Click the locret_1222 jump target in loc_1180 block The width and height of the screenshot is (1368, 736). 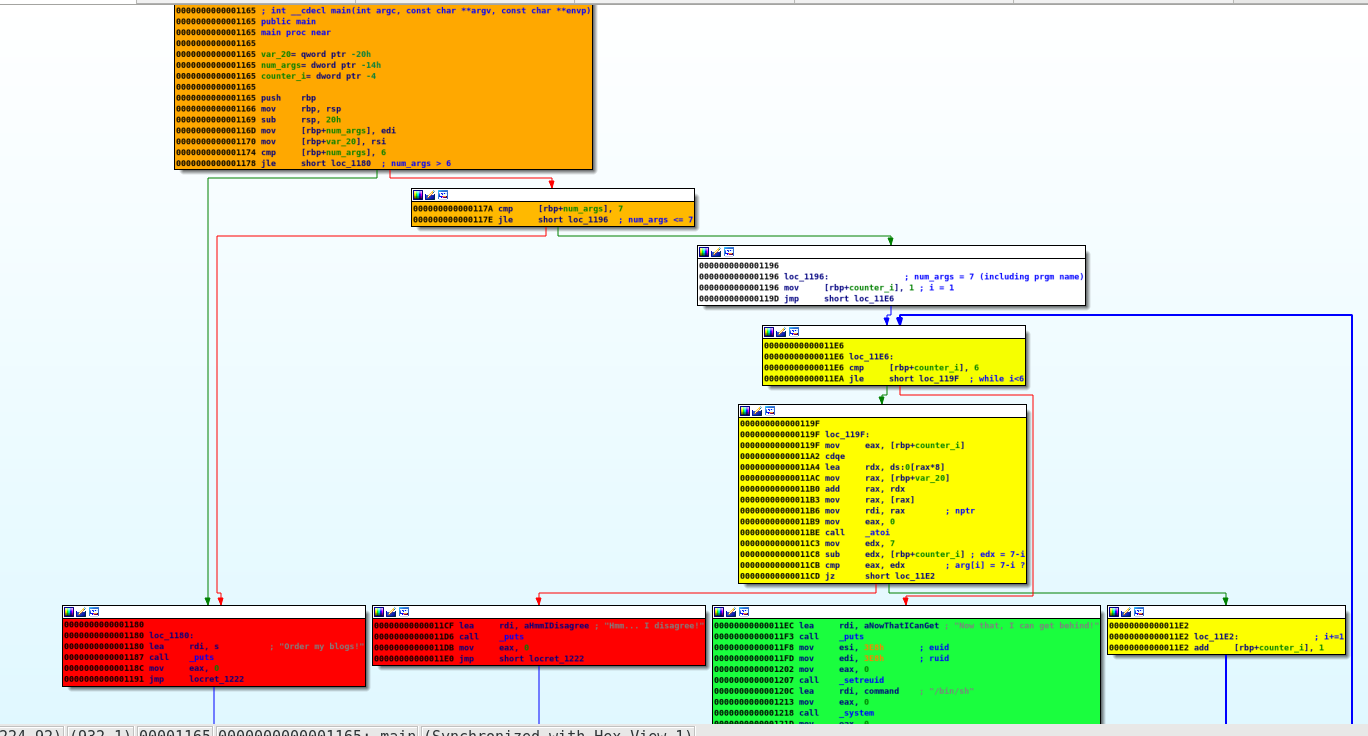[x=216, y=679]
